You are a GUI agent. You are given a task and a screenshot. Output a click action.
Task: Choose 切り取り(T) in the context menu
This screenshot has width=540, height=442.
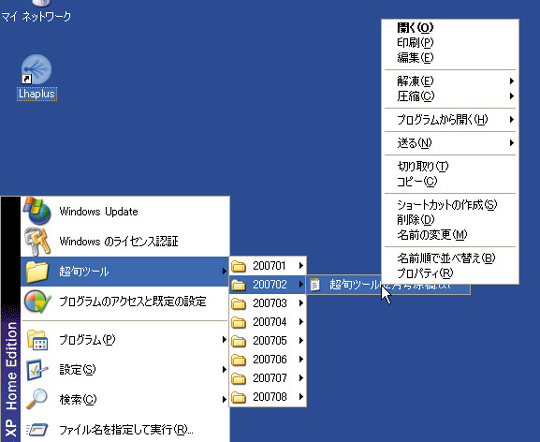[450, 166]
